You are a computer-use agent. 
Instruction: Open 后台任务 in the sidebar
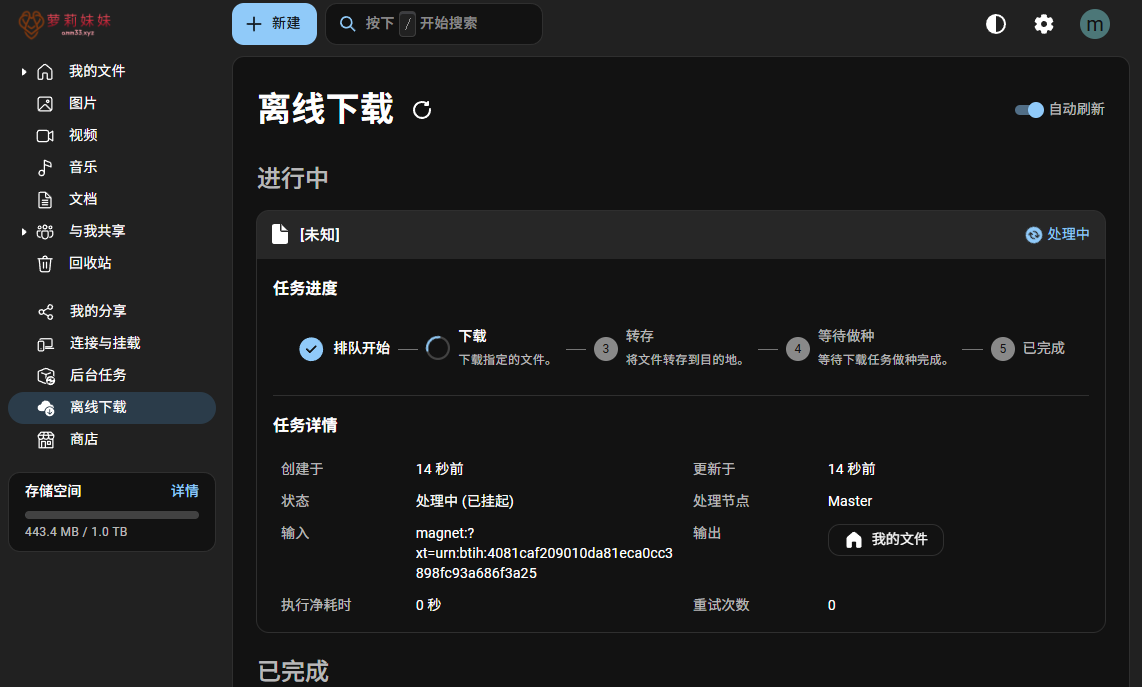[97, 375]
